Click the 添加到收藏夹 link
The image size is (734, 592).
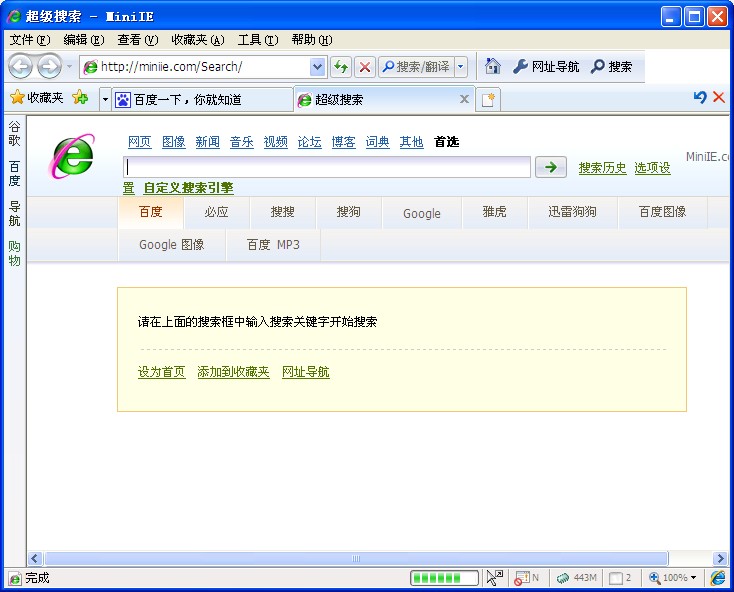(233, 372)
